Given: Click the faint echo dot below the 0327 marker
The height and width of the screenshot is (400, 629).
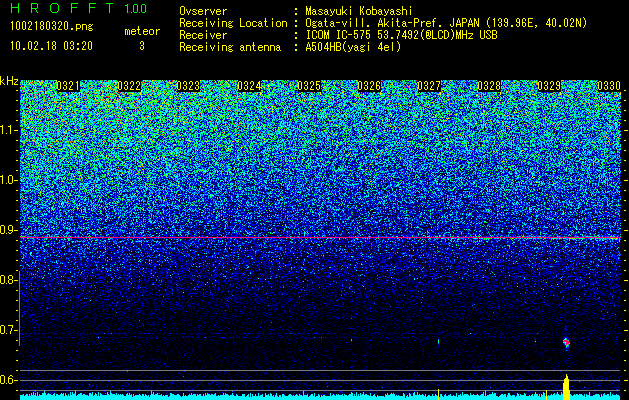Looking at the screenshot, I should tap(438, 342).
